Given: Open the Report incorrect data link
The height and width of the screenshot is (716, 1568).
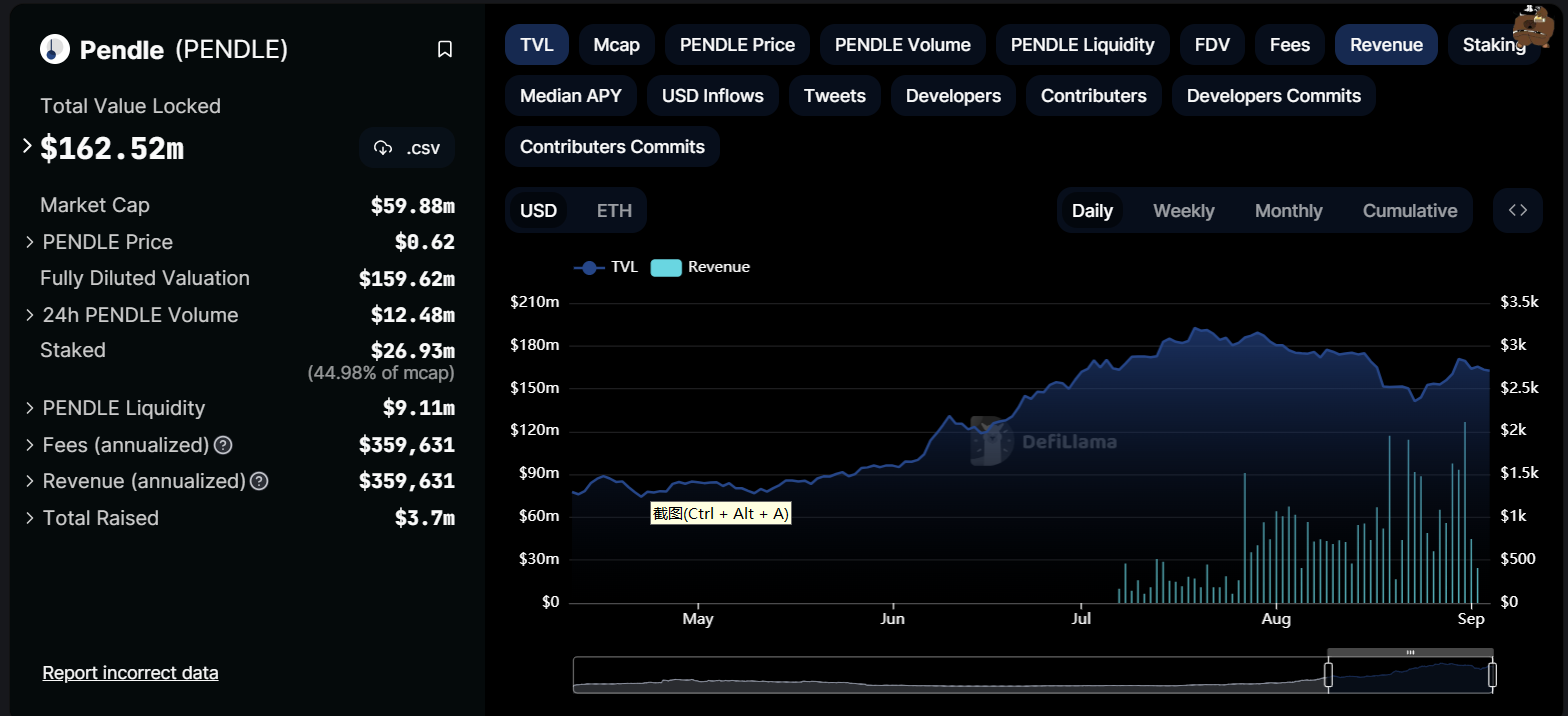Looking at the screenshot, I should 130,673.
